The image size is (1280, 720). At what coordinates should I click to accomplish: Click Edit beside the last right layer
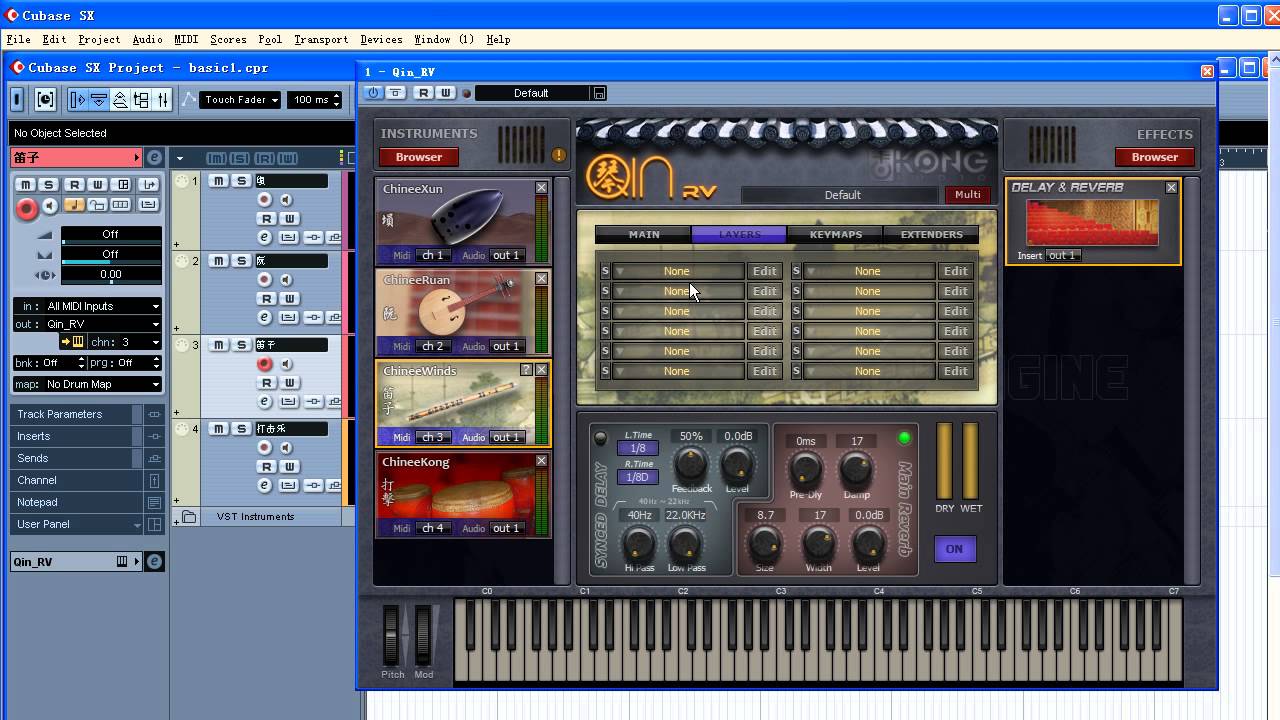[956, 371]
